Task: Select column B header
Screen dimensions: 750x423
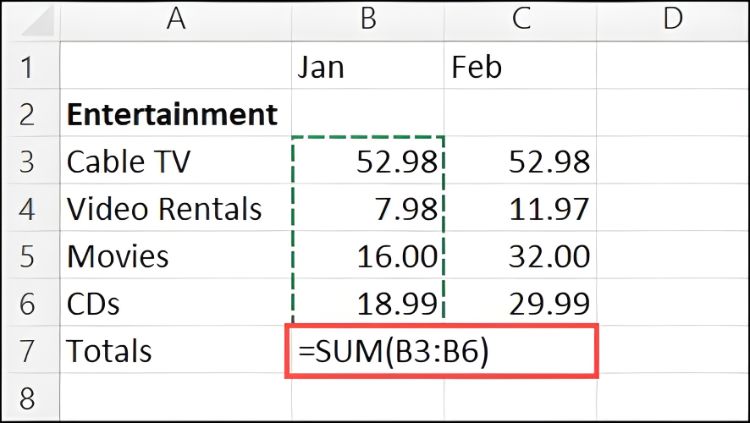Action: pyautogui.click(x=368, y=21)
